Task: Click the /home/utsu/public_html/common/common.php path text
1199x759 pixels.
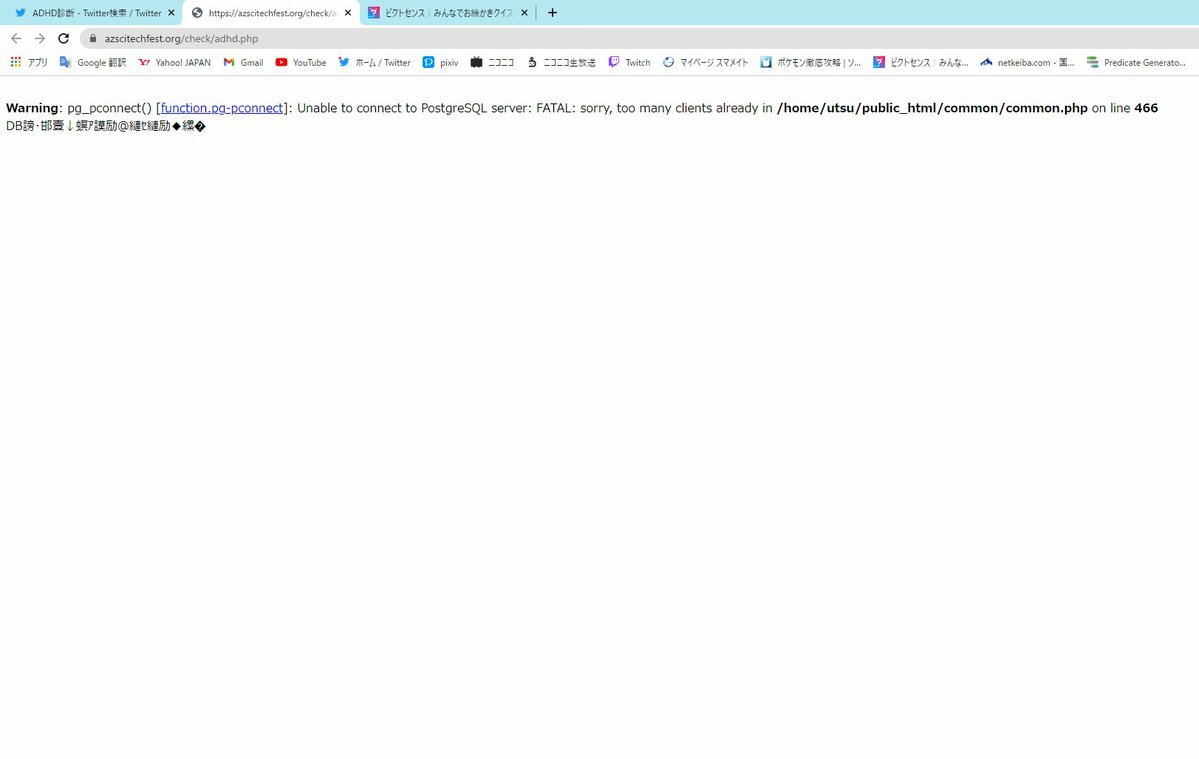Action: (932, 109)
